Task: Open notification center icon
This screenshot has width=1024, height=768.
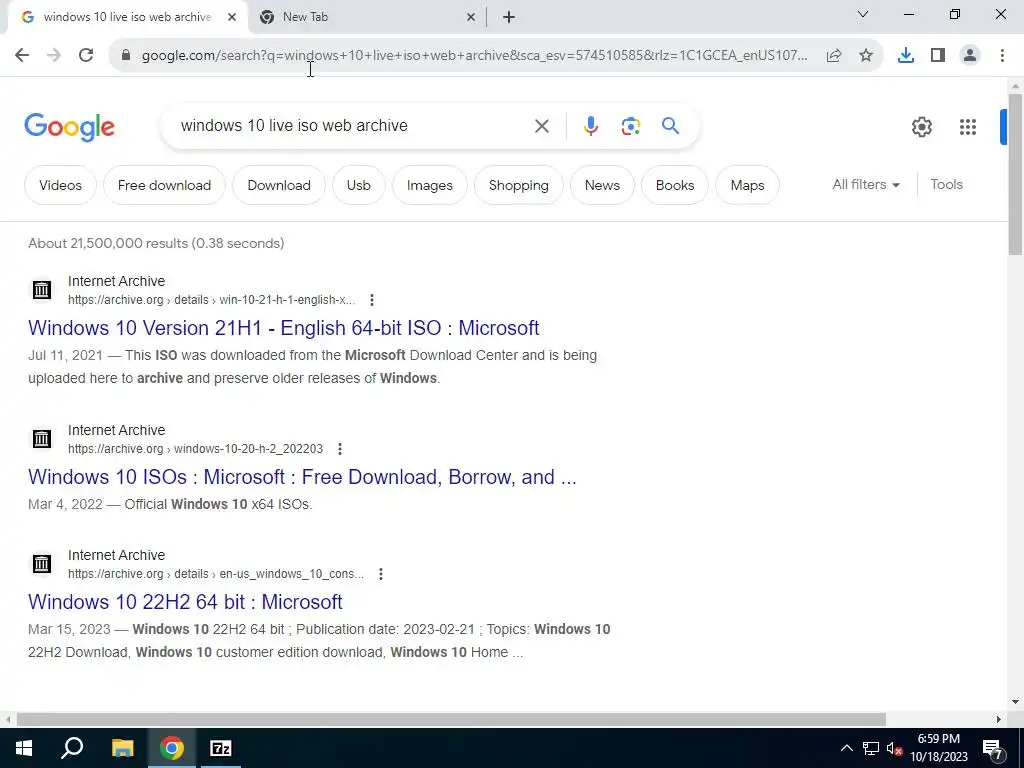Action: [993, 749]
